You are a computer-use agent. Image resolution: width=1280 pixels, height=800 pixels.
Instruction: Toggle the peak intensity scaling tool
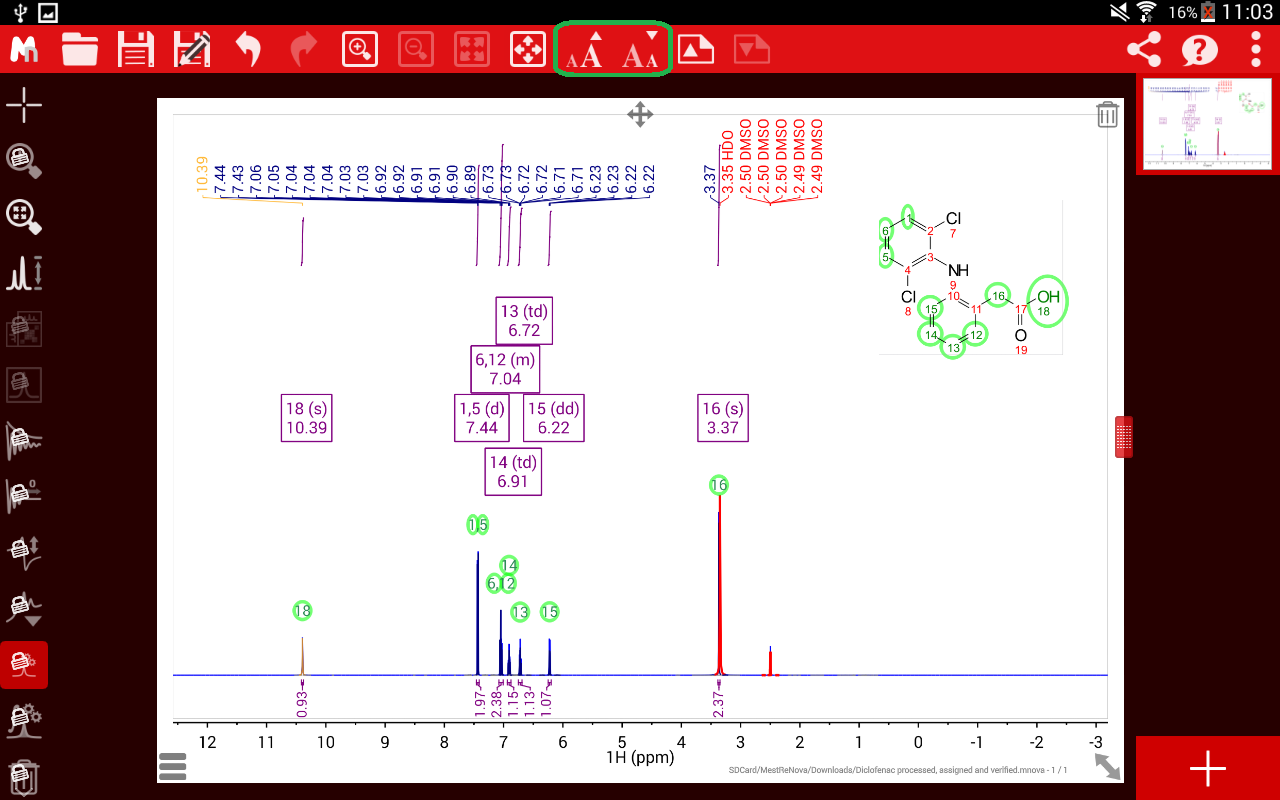[x=24, y=272]
